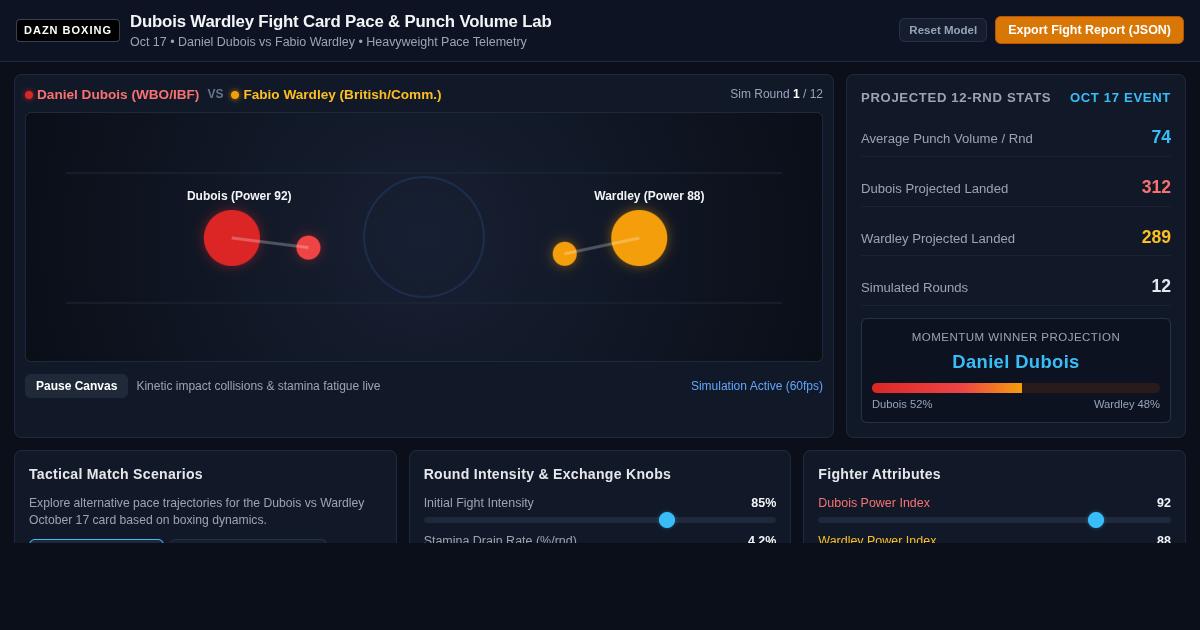Click the red dot beside Daniel Dubois name
This screenshot has height=630, width=1200.
point(29,95)
